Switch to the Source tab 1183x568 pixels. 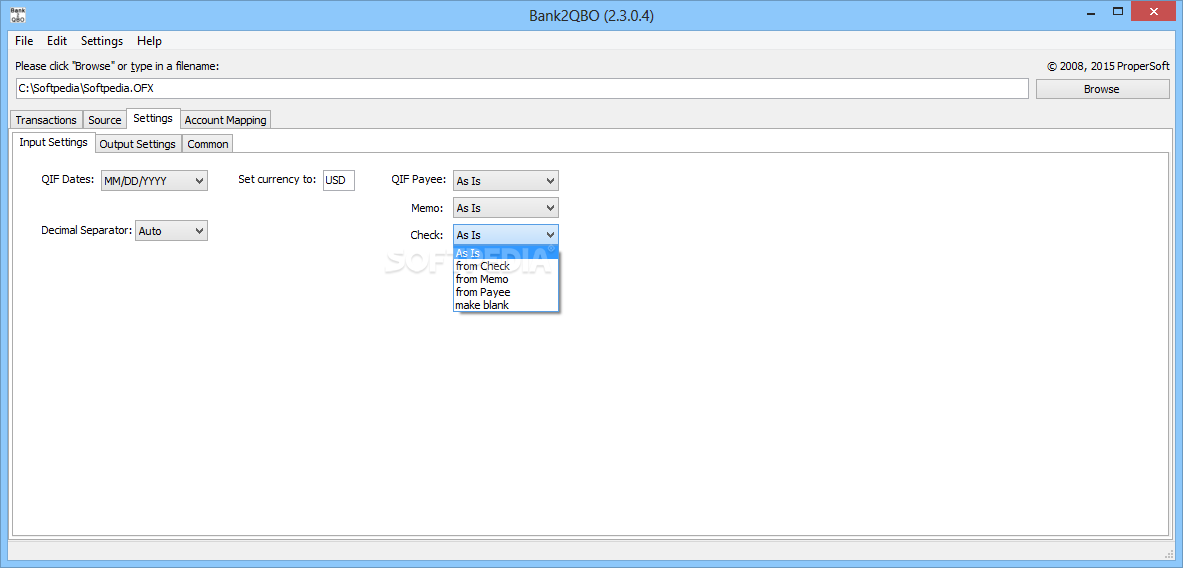pos(105,120)
